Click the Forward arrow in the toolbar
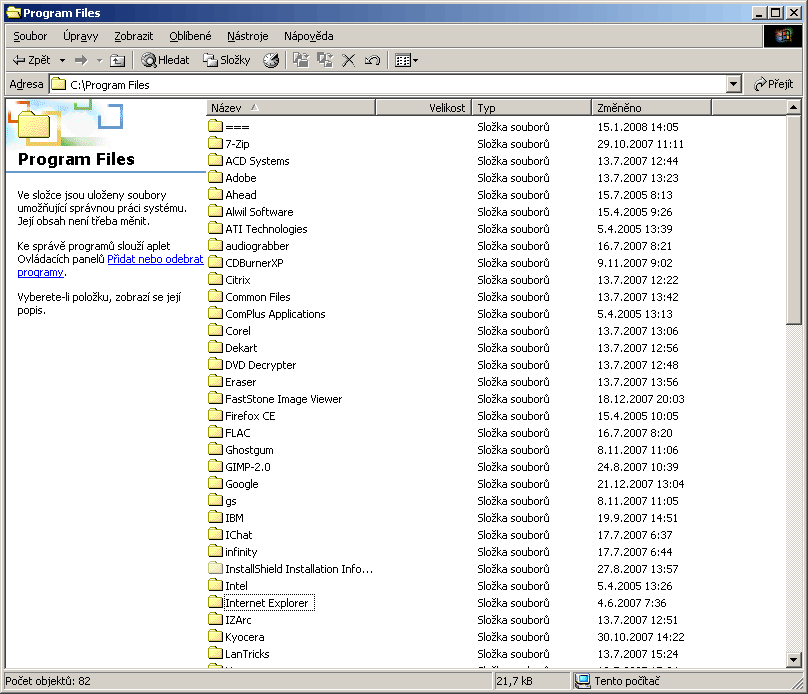This screenshot has height=694, width=808. [x=81, y=60]
